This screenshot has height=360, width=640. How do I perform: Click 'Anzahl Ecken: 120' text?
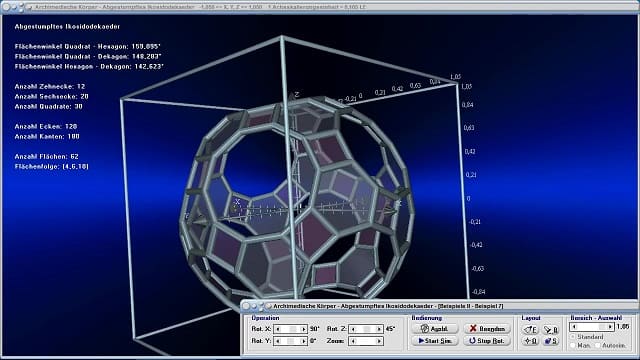tap(46, 127)
